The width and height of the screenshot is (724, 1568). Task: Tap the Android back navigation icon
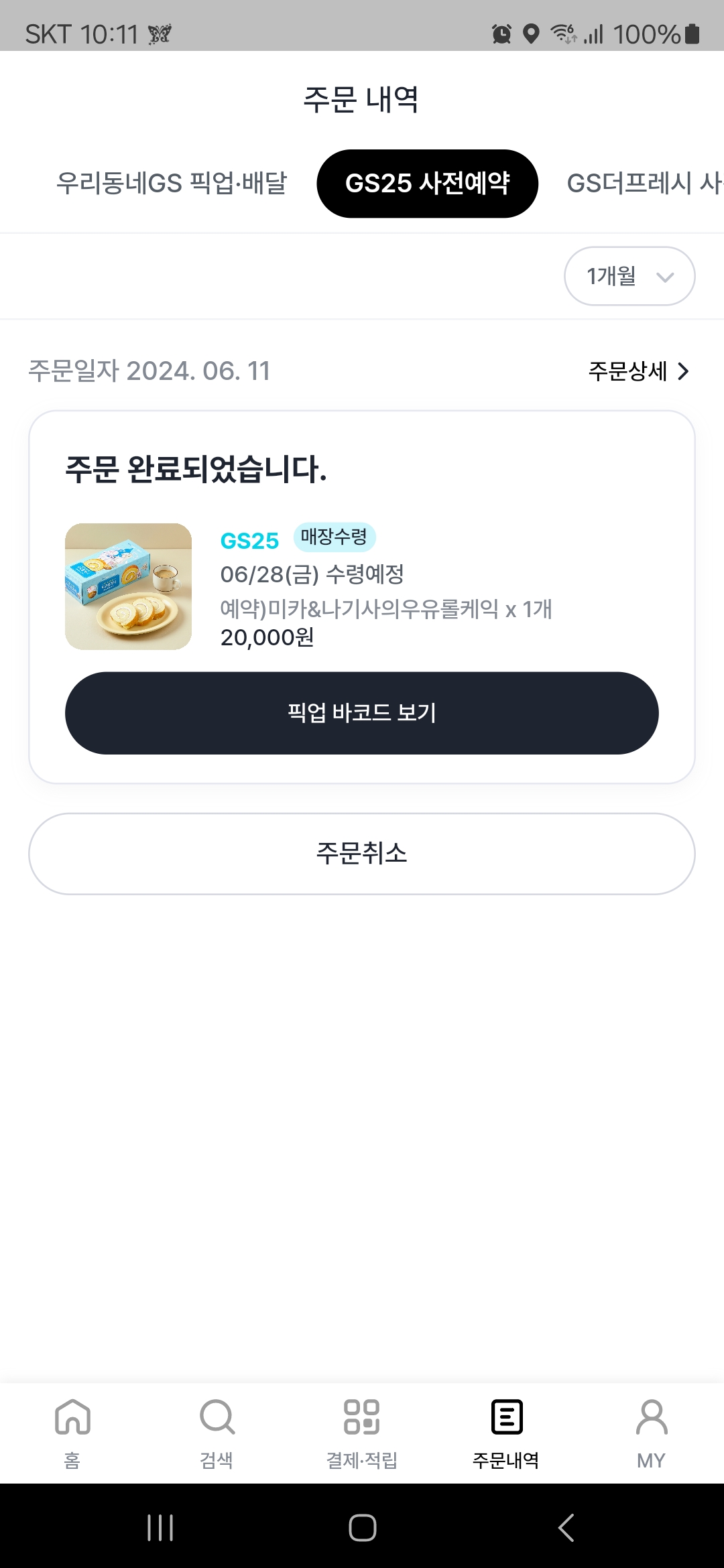(x=566, y=1528)
